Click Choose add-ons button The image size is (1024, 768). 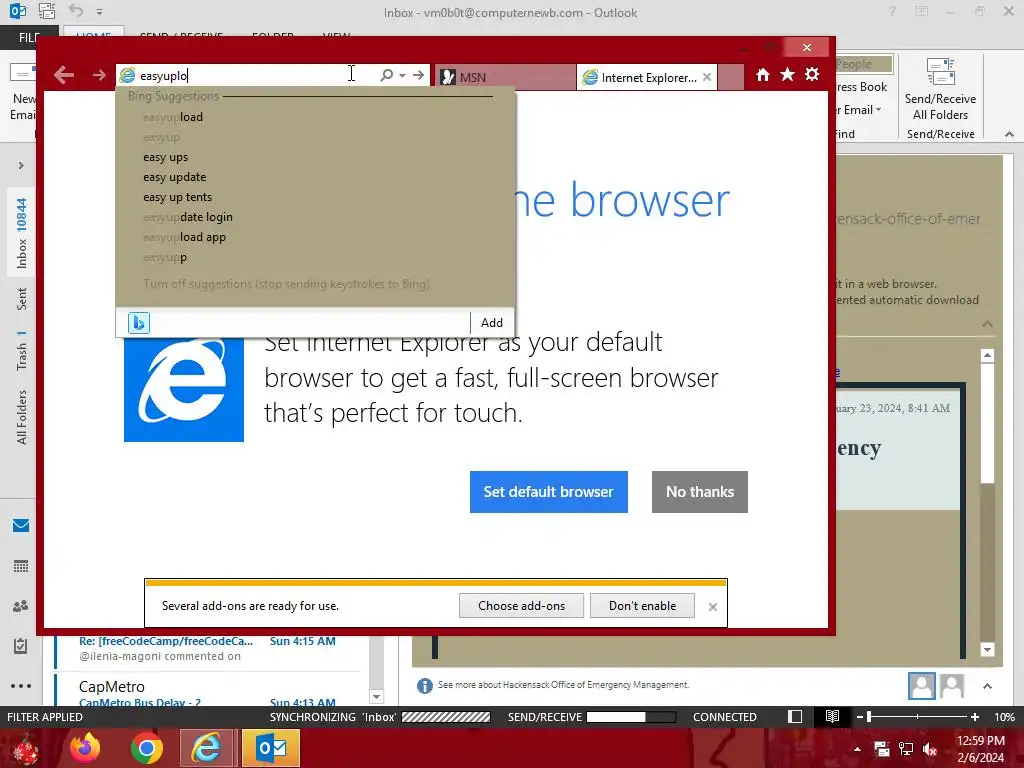click(521, 605)
